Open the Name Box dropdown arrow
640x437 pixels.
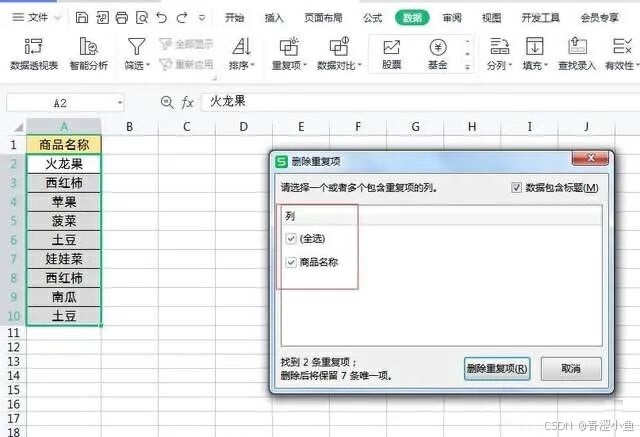(120, 102)
